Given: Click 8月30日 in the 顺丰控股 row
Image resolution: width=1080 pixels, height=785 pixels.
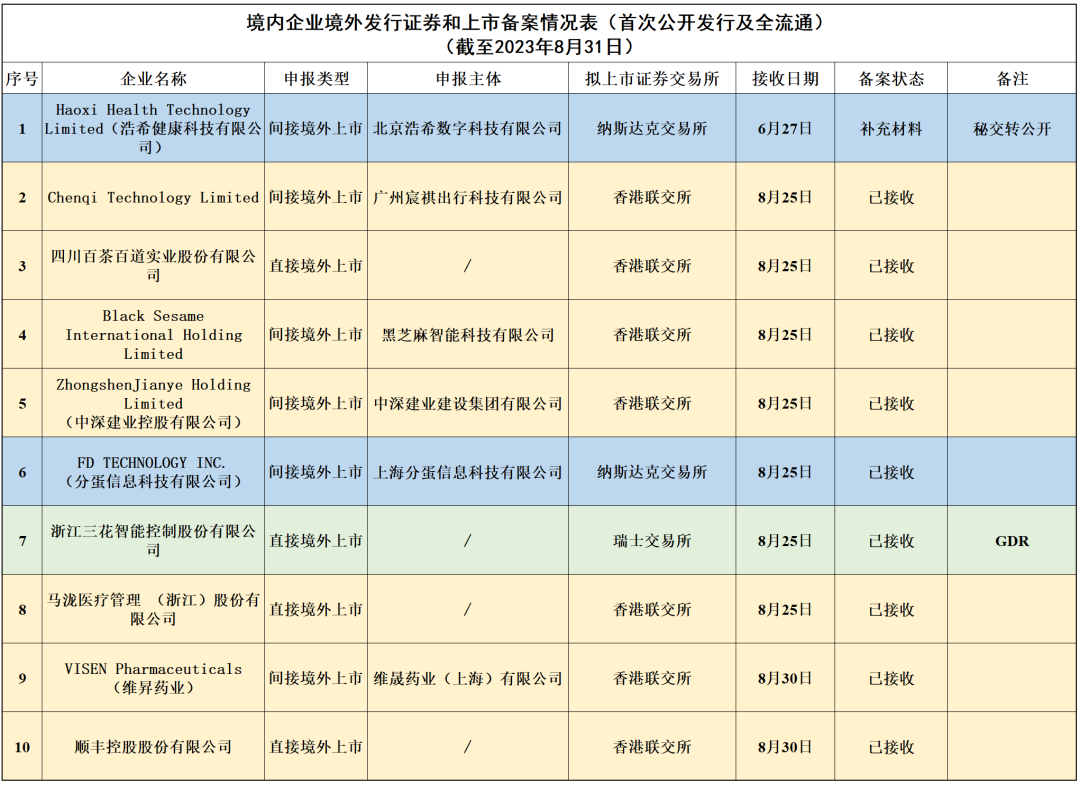Looking at the screenshot, I should tap(785, 747).
